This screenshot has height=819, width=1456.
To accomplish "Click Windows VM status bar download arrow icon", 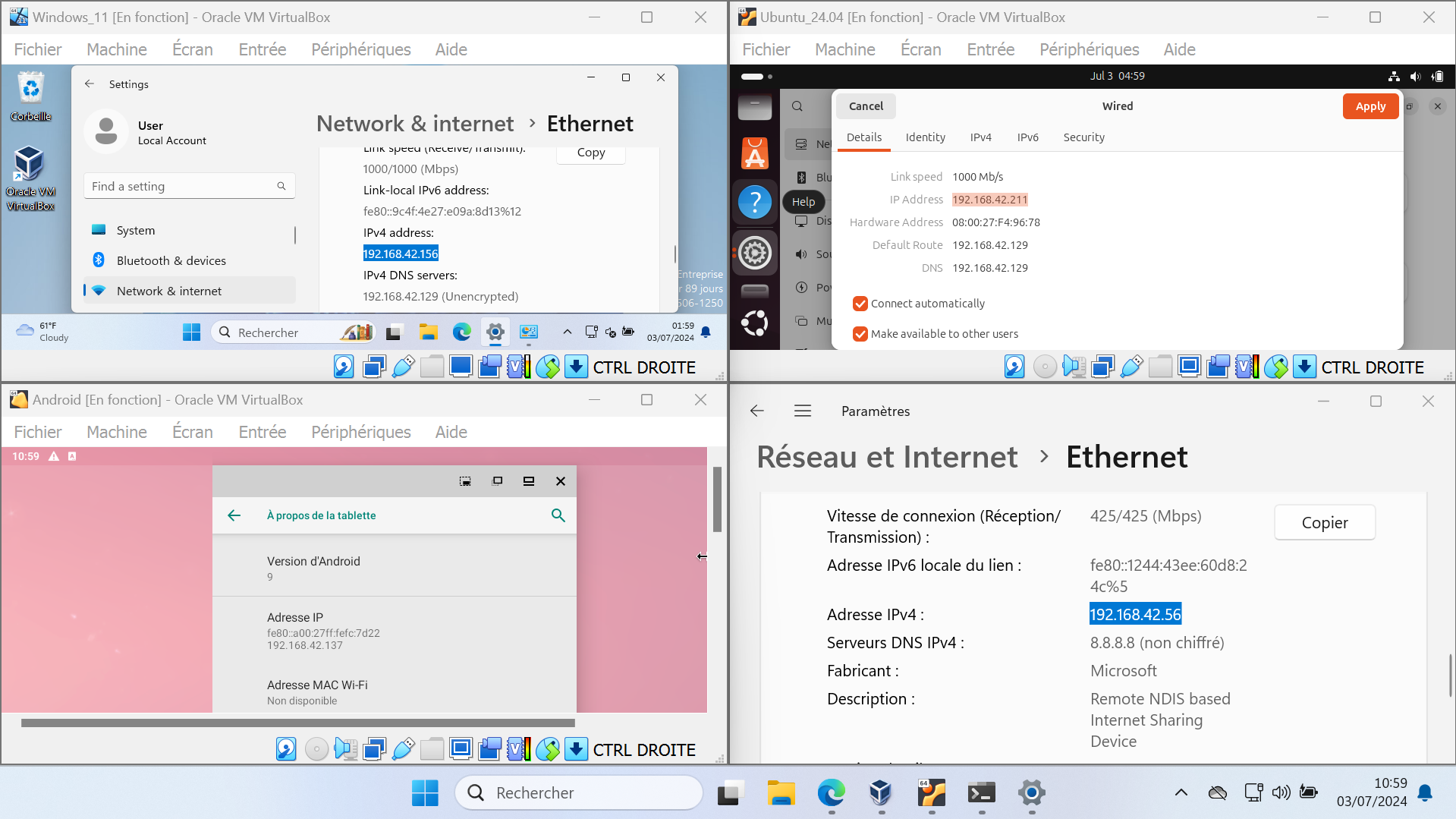I will click(577, 367).
